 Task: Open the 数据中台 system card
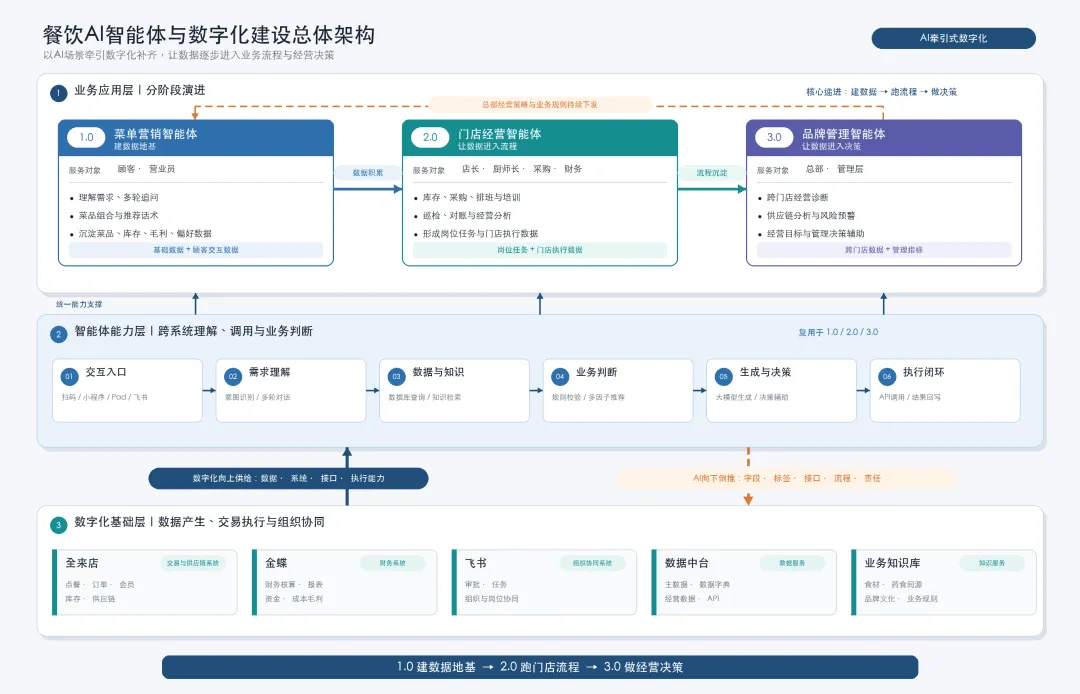(744, 582)
